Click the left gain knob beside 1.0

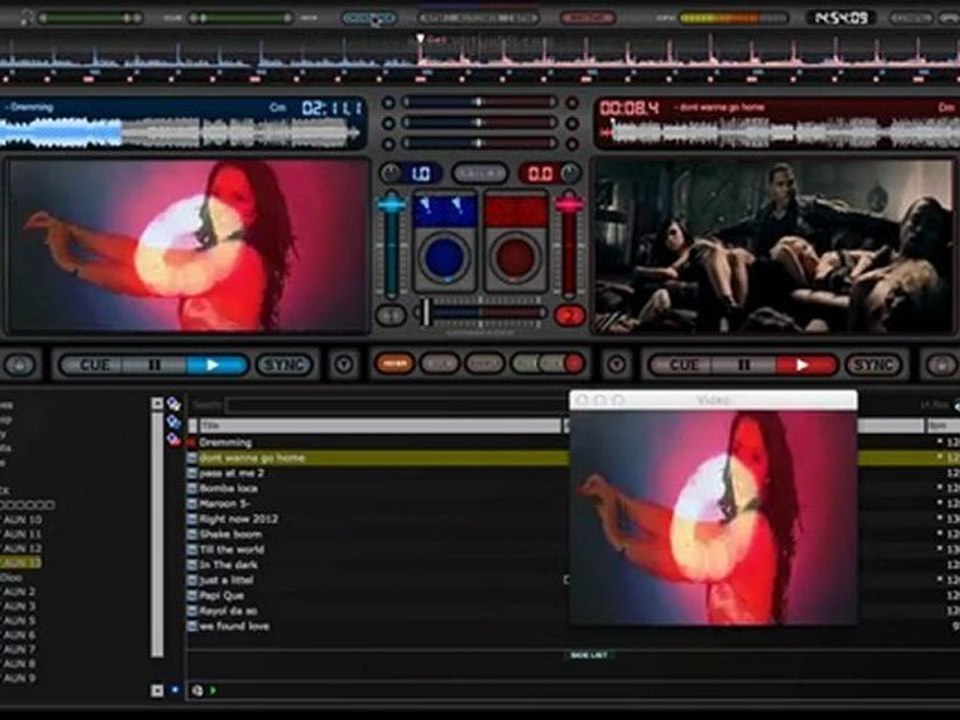[390, 174]
